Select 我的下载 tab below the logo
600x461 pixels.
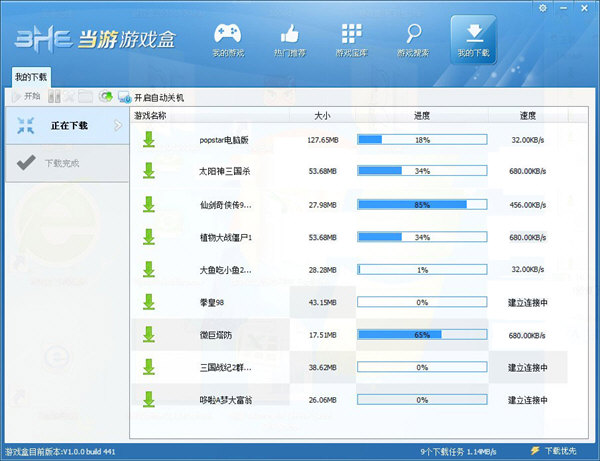(30, 77)
